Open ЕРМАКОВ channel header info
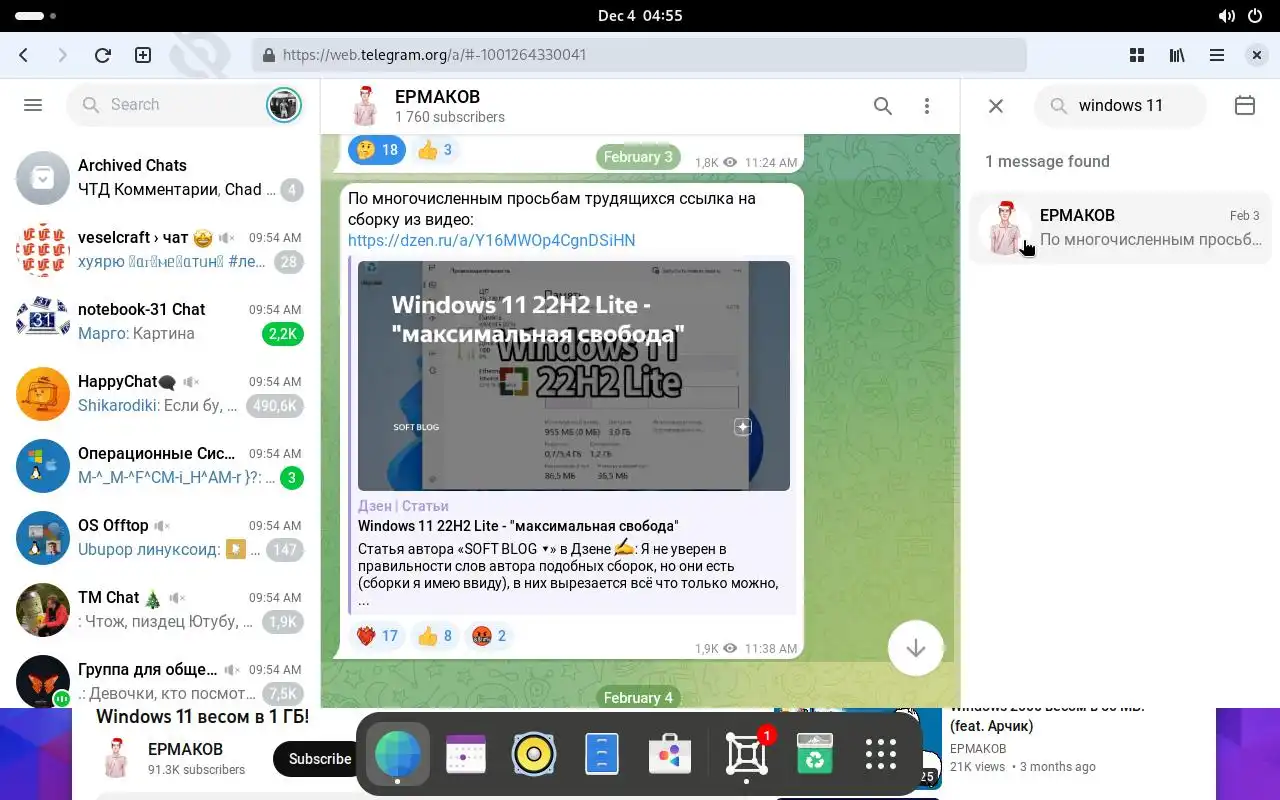The height and width of the screenshot is (800, 1280). pos(437,105)
